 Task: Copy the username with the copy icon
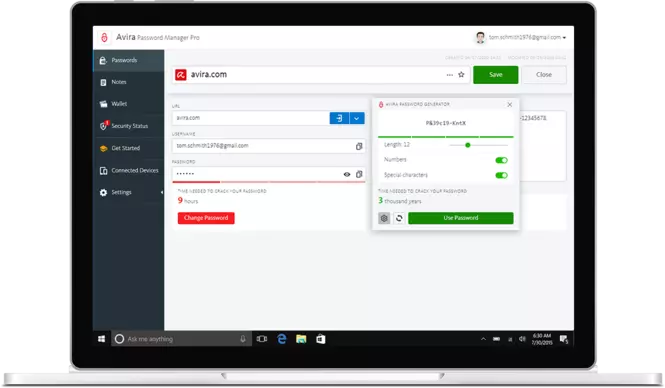[359, 146]
